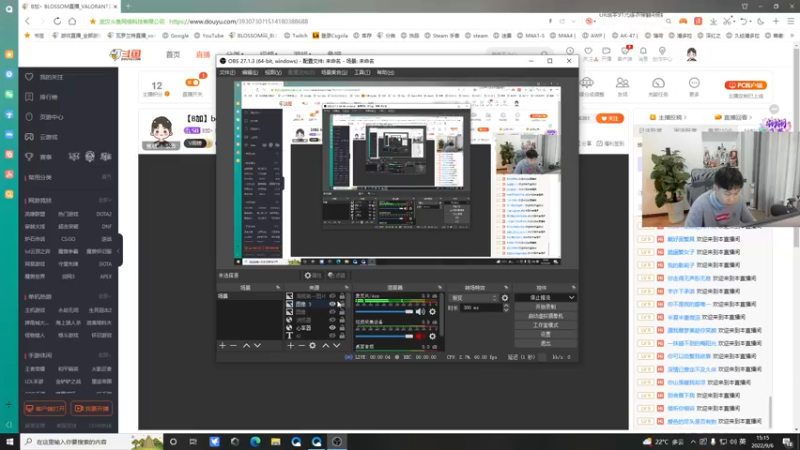This screenshot has height=450, width=800.
Task: Open 云游戏 in Douyu sidebar
Action: pos(42,137)
